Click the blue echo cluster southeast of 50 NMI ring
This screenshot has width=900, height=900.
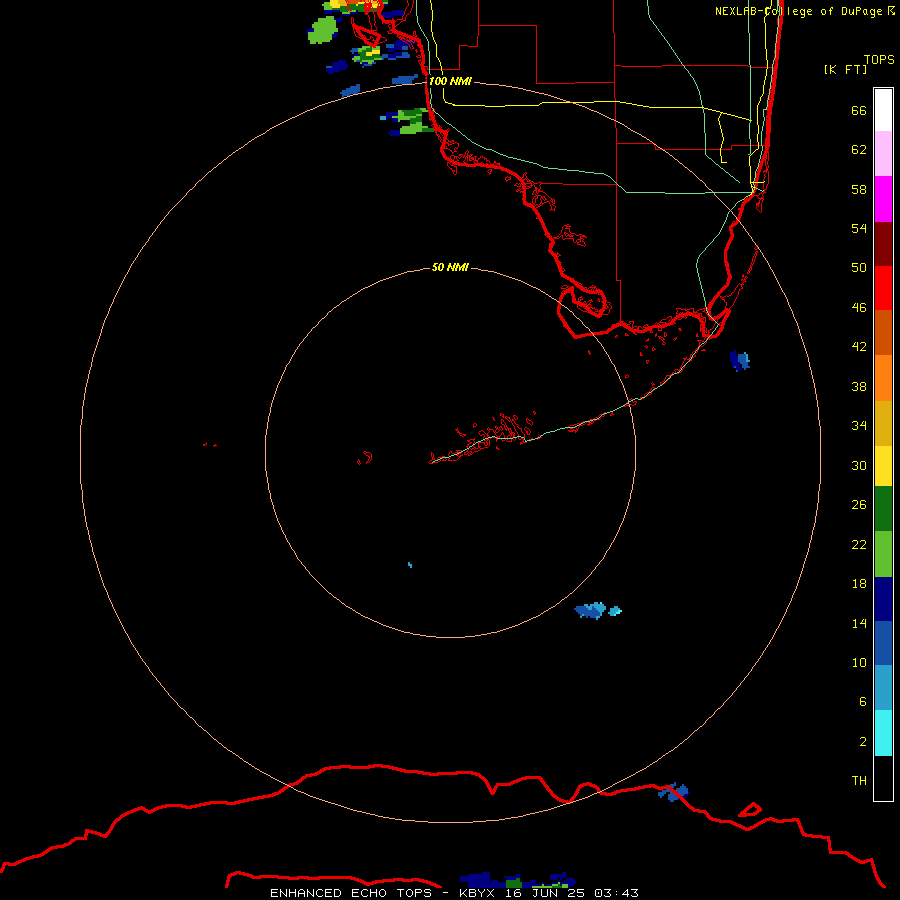[597, 611]
